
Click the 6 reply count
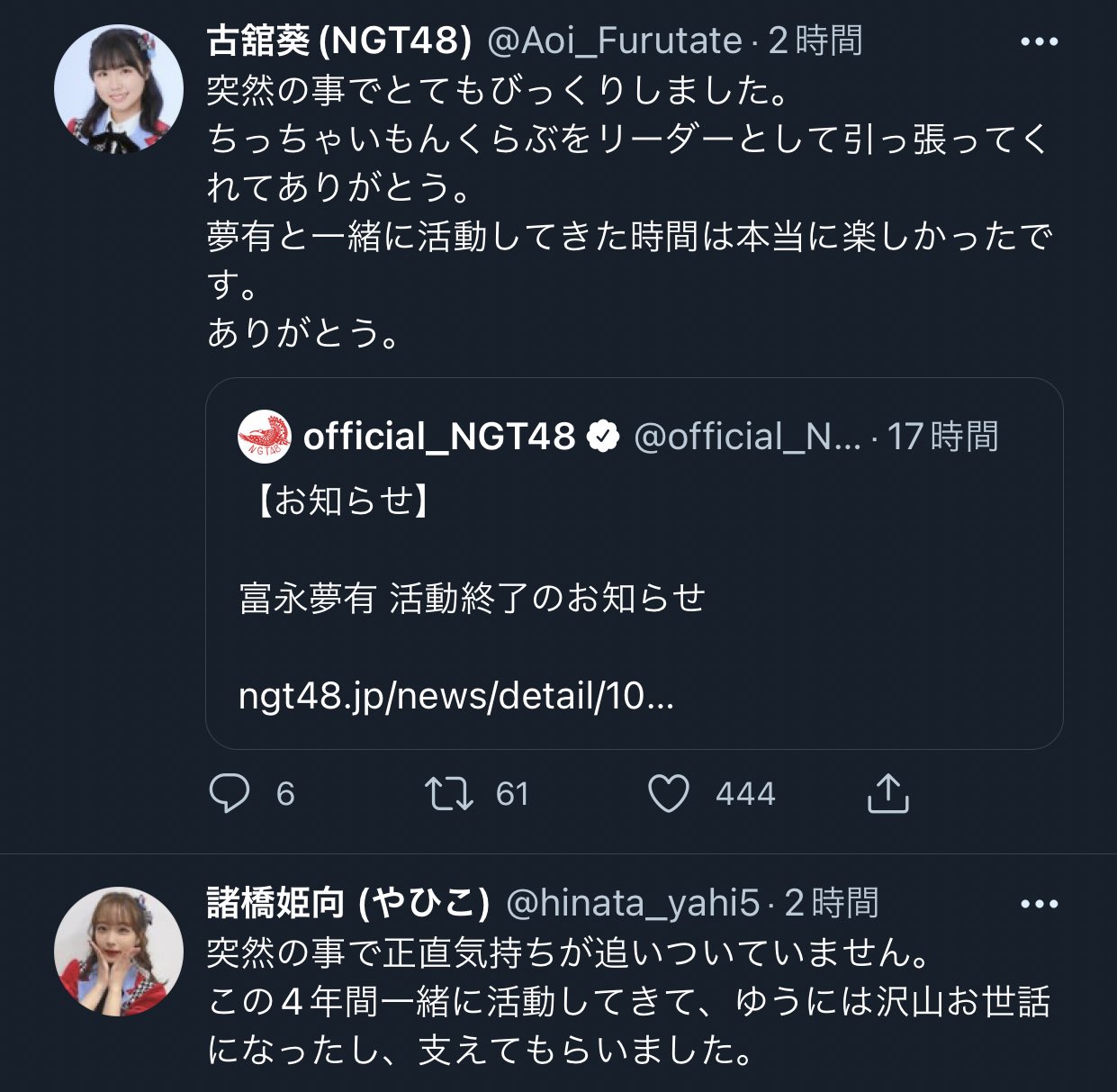pyautogui.click(x=285, y=793)
